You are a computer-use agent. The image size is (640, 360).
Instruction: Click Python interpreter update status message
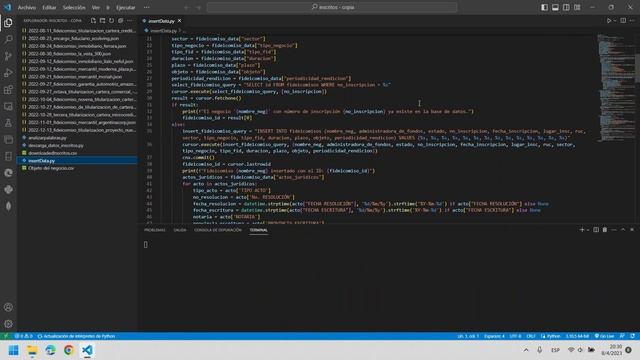point(76,336)
